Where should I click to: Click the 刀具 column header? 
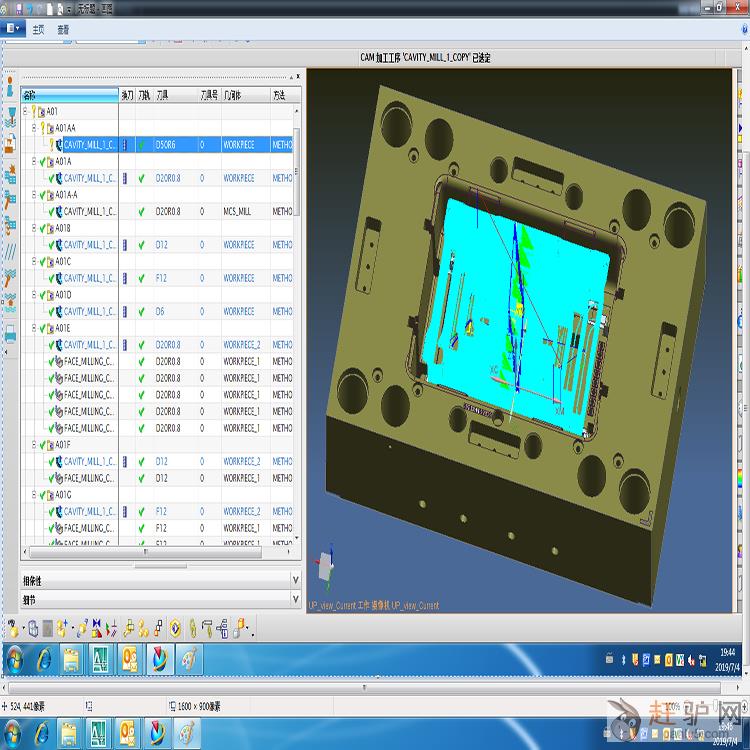162,95
